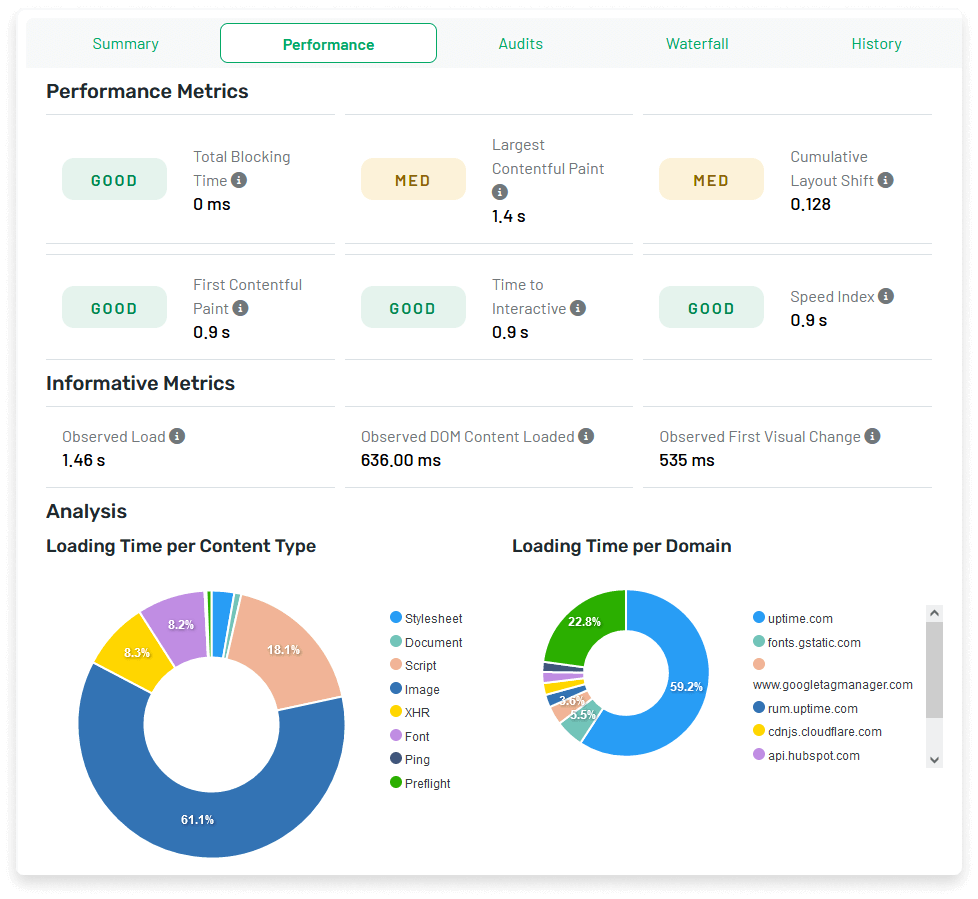The height and width of the screenshot is (899, 978).
Task: Click the First Contentful Paint info icon
Action: point(240,308)
